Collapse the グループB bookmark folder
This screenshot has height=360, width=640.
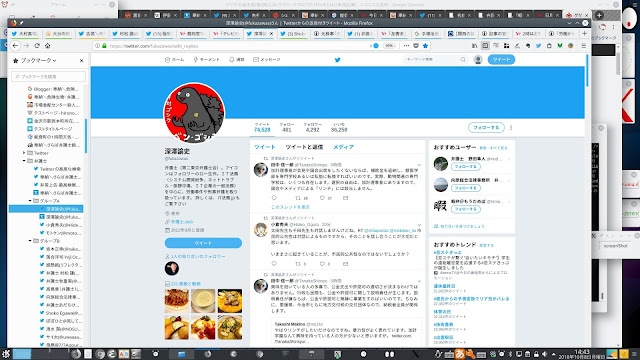pos(30,241)
